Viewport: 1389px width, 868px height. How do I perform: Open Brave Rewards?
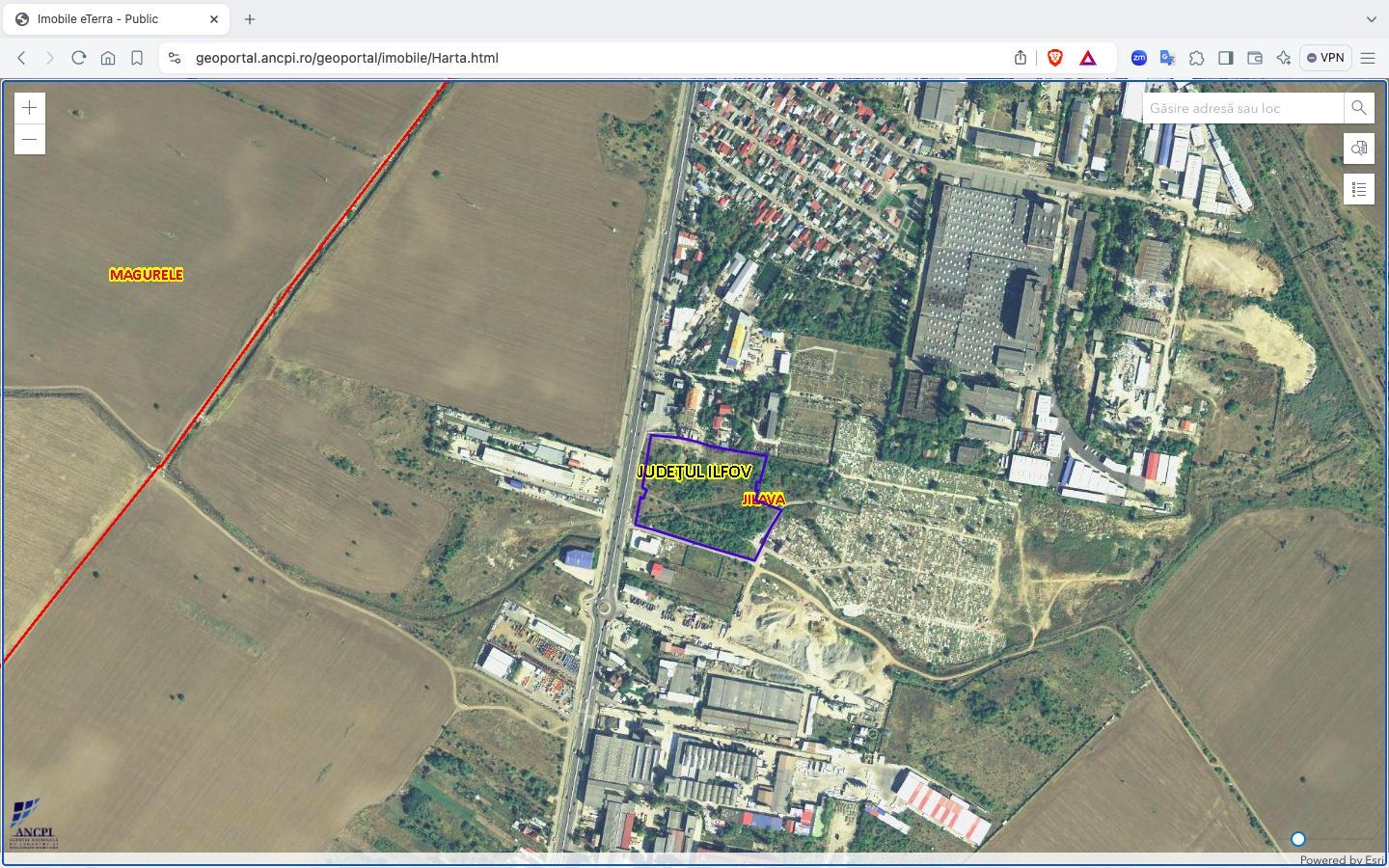tap(1087, 57)
